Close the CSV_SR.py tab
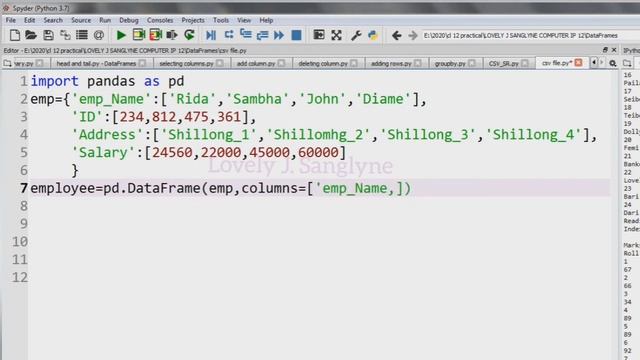This screenshot has height=360, width=640. [525, 63]
